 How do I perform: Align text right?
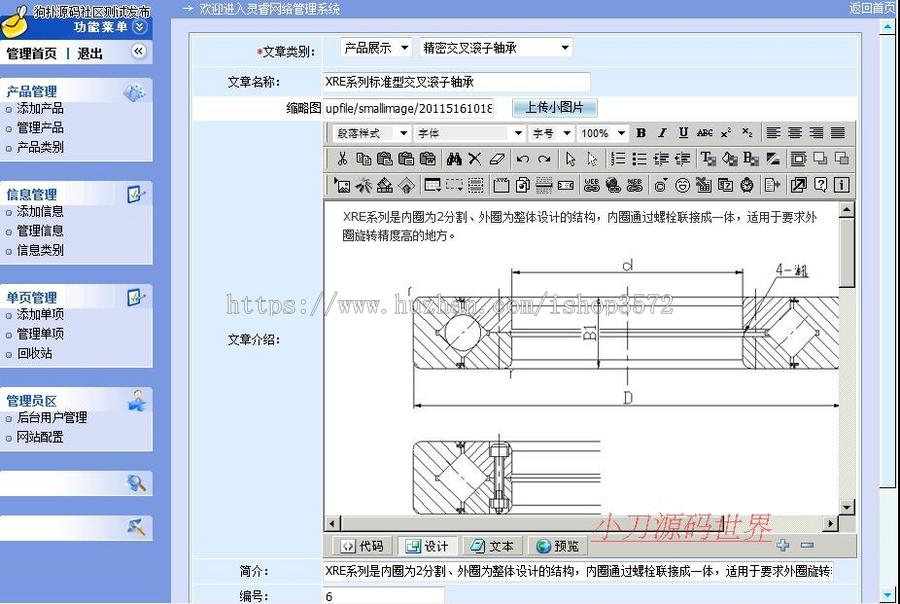[x=816, y=133]
